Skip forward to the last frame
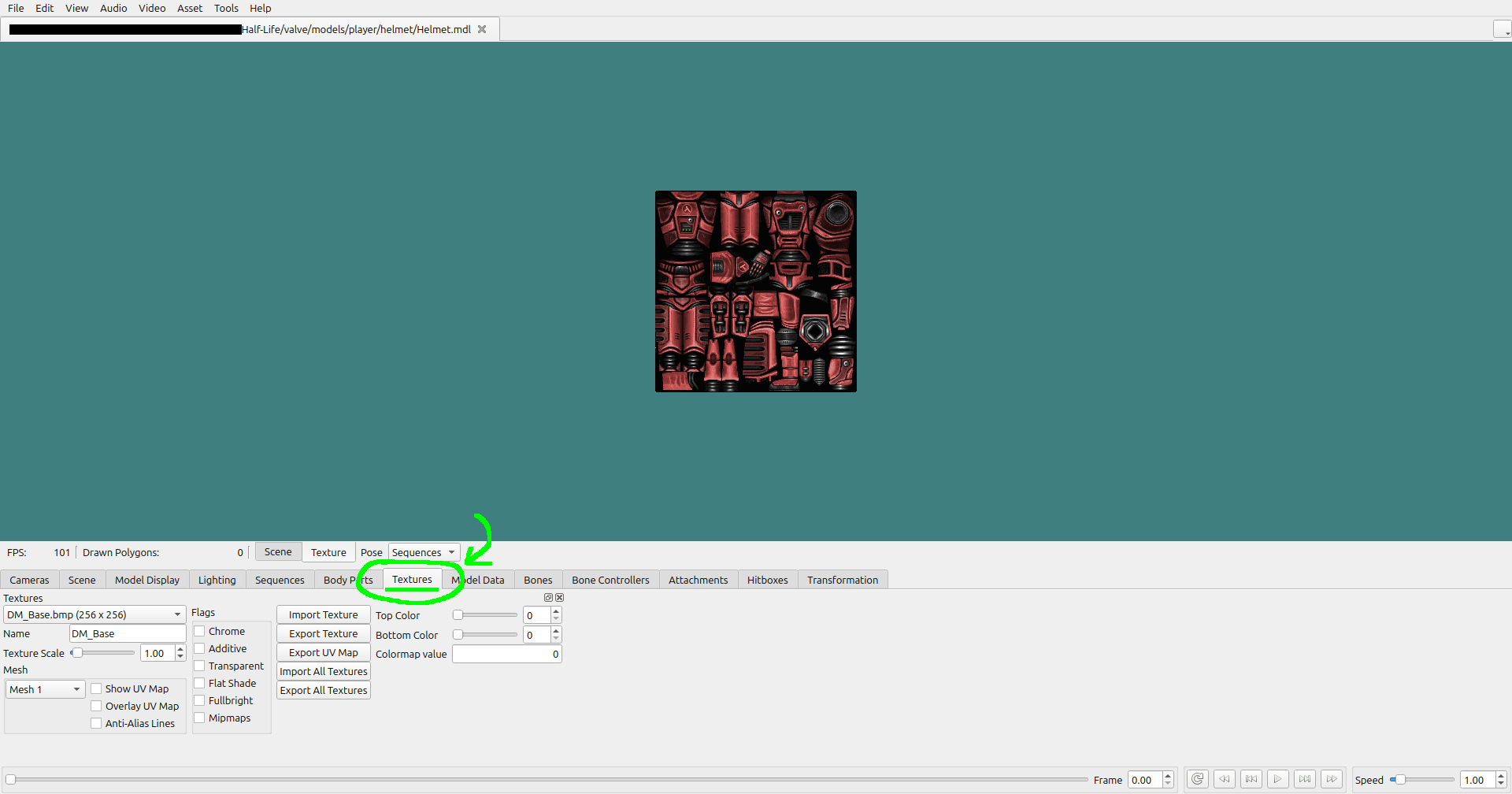Screen dimensions: 1512x794 point(1305,779)
